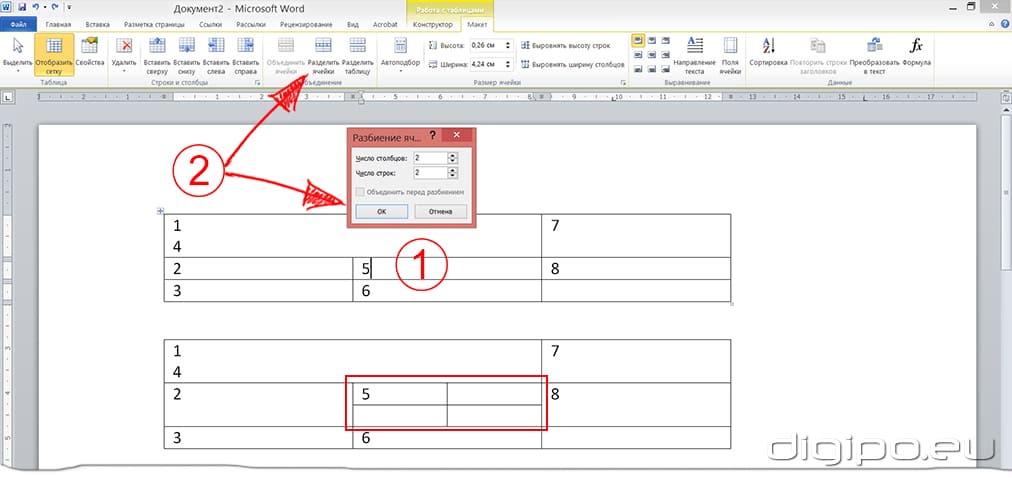Click Отмена button in the dialog

[x=440, y=211]
